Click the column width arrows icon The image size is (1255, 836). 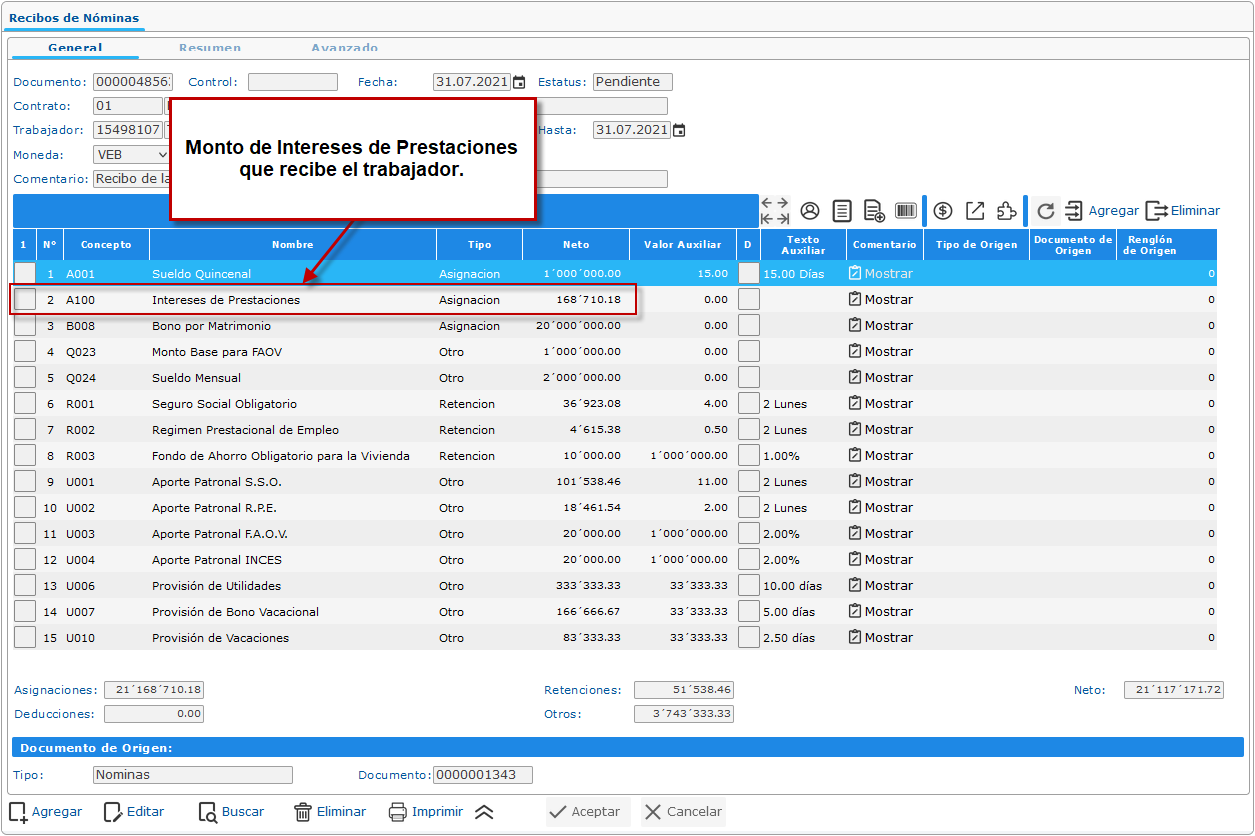[x=775, y=211]
